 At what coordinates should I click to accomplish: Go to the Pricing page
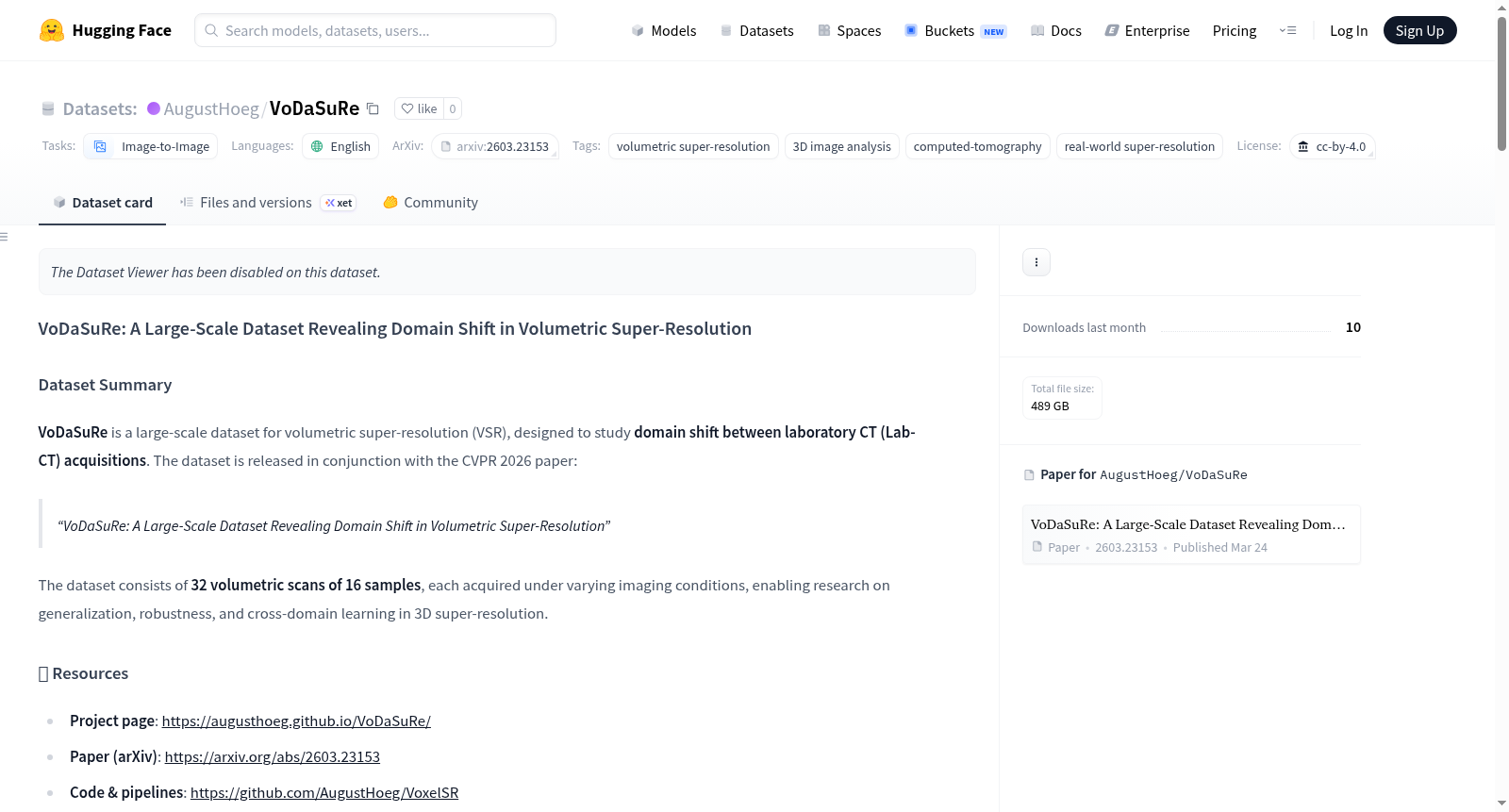click(1235, 30)
